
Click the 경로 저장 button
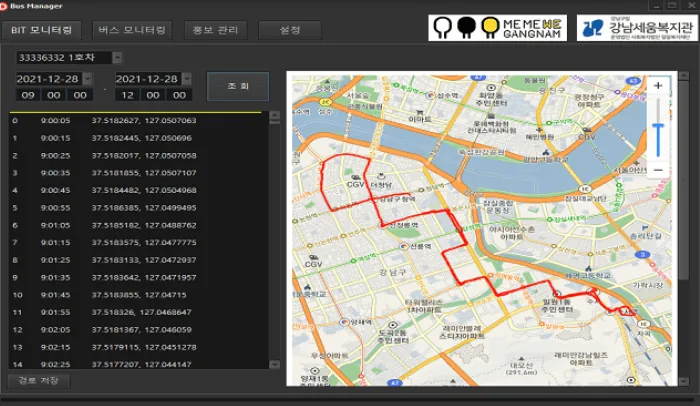[38, 381]
